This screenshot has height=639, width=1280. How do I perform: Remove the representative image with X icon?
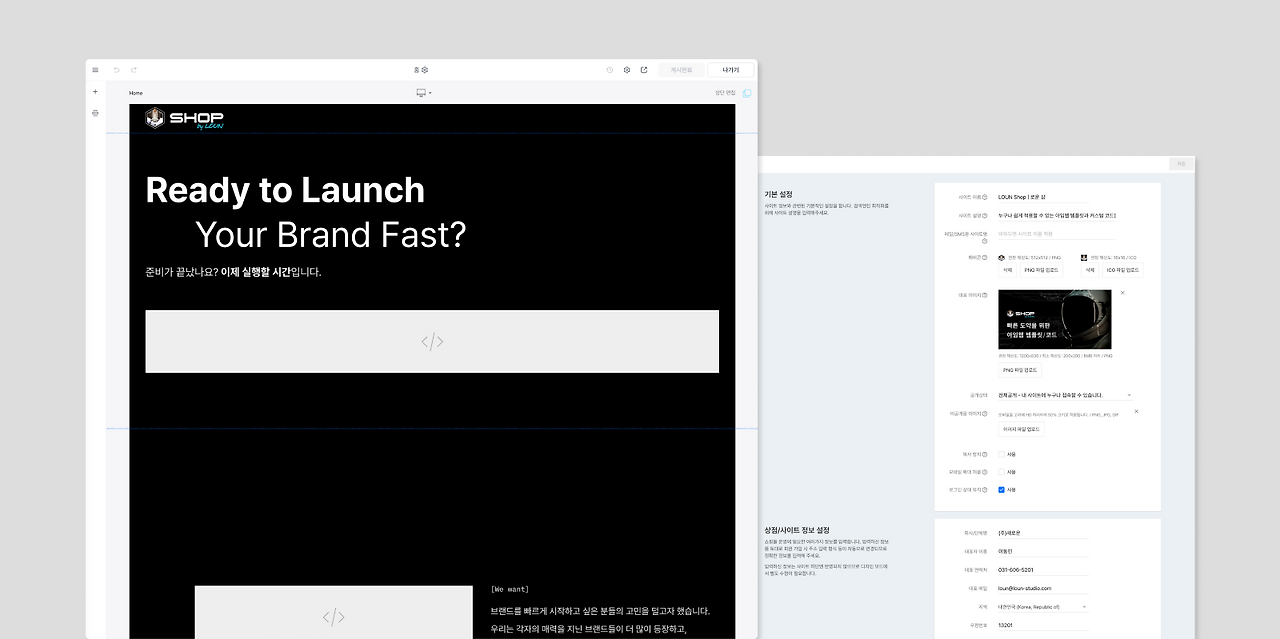click(x=1122, y=293)
